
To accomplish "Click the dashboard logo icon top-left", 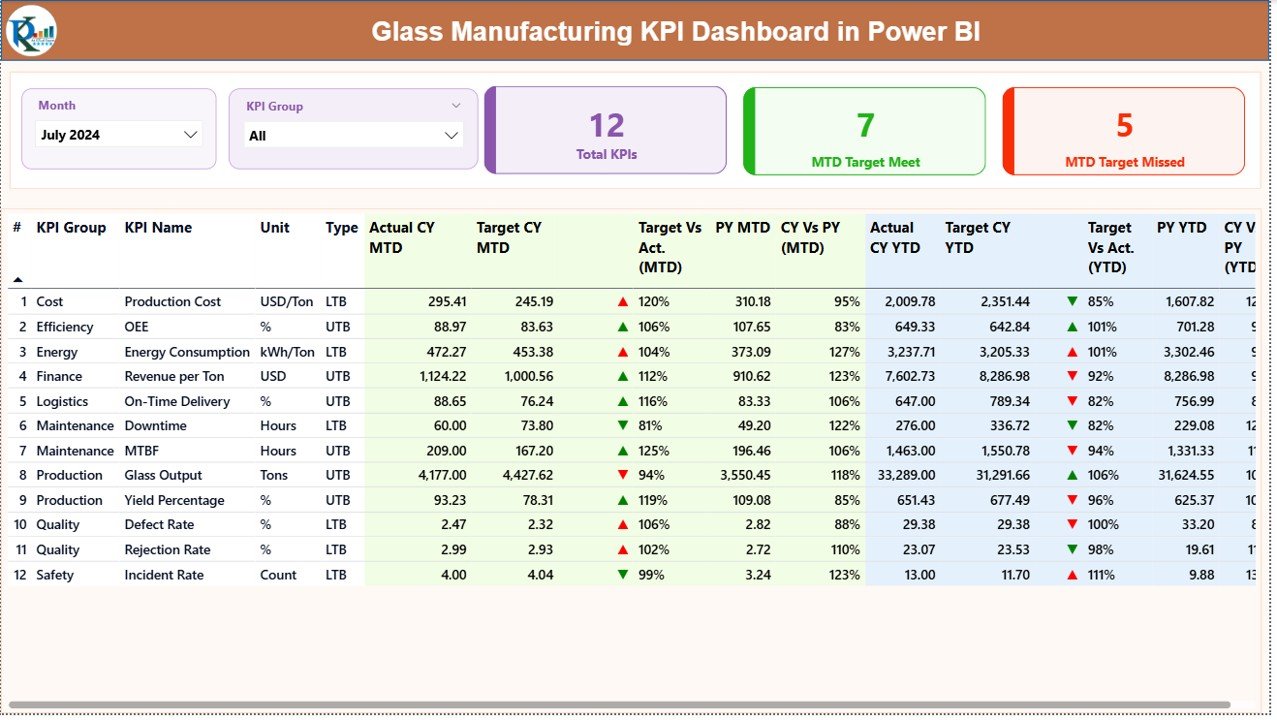I will point(34,31).
